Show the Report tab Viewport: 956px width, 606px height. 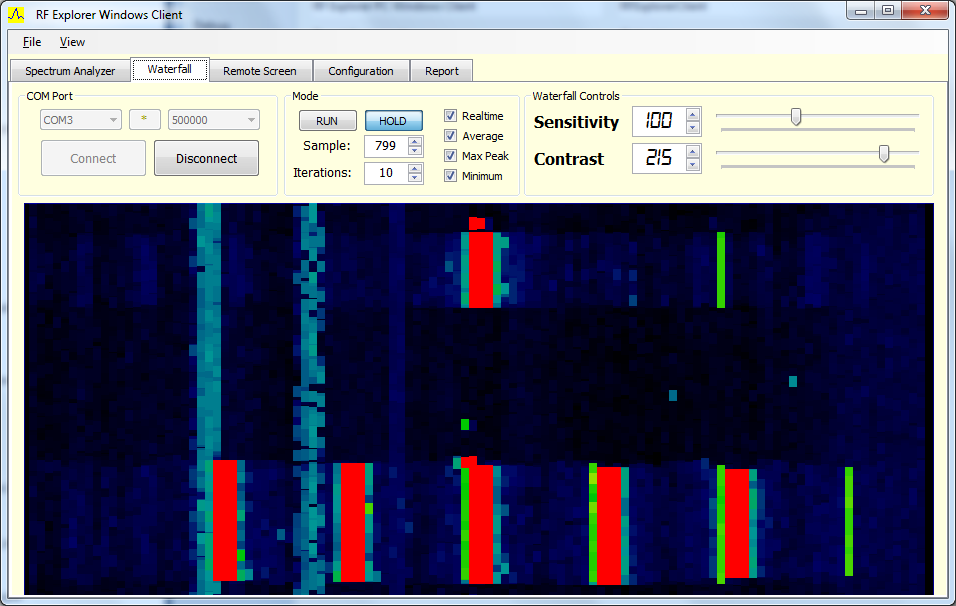[442, 71]
